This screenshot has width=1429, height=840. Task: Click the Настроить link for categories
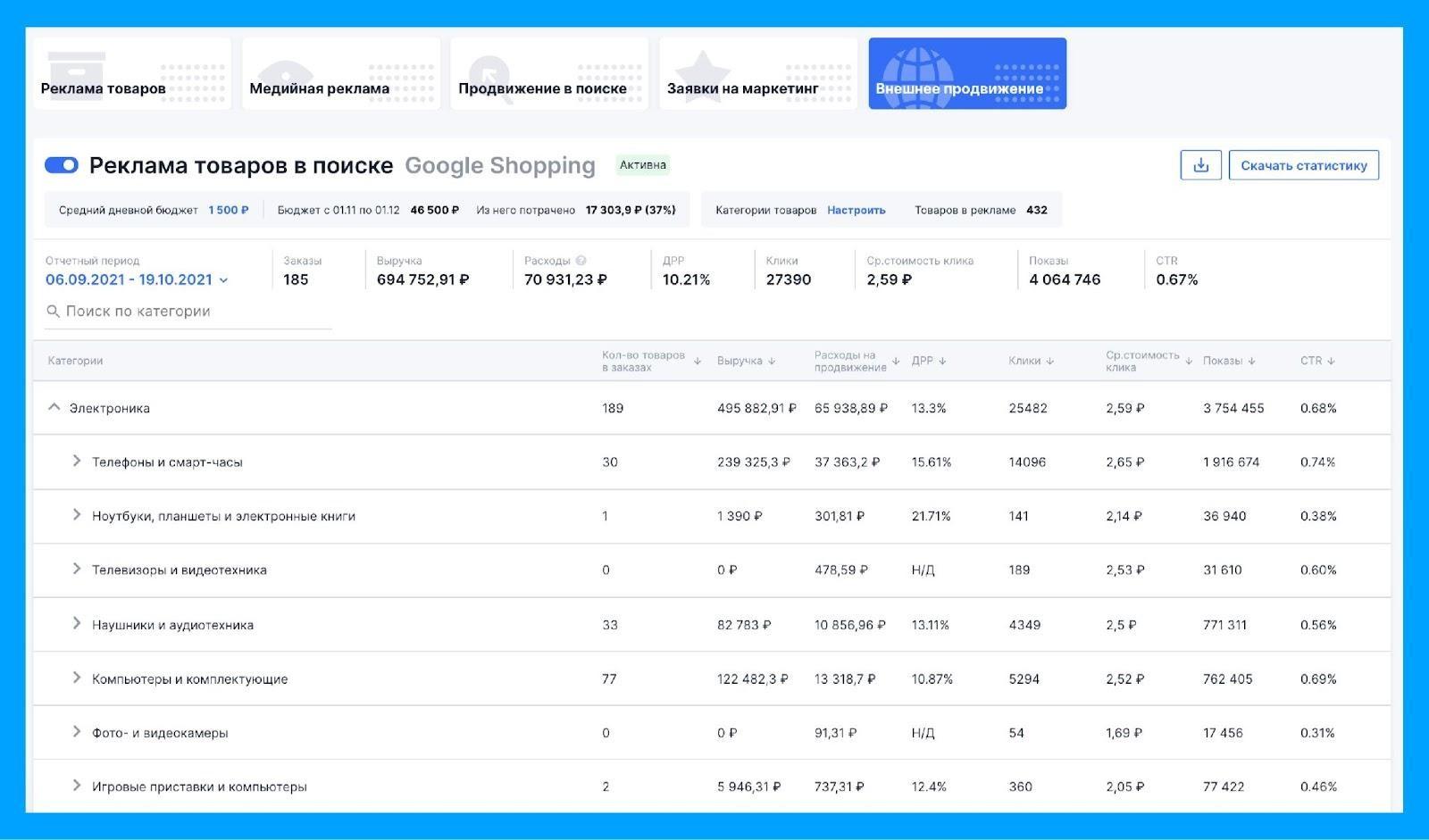(x=856, y=211)
